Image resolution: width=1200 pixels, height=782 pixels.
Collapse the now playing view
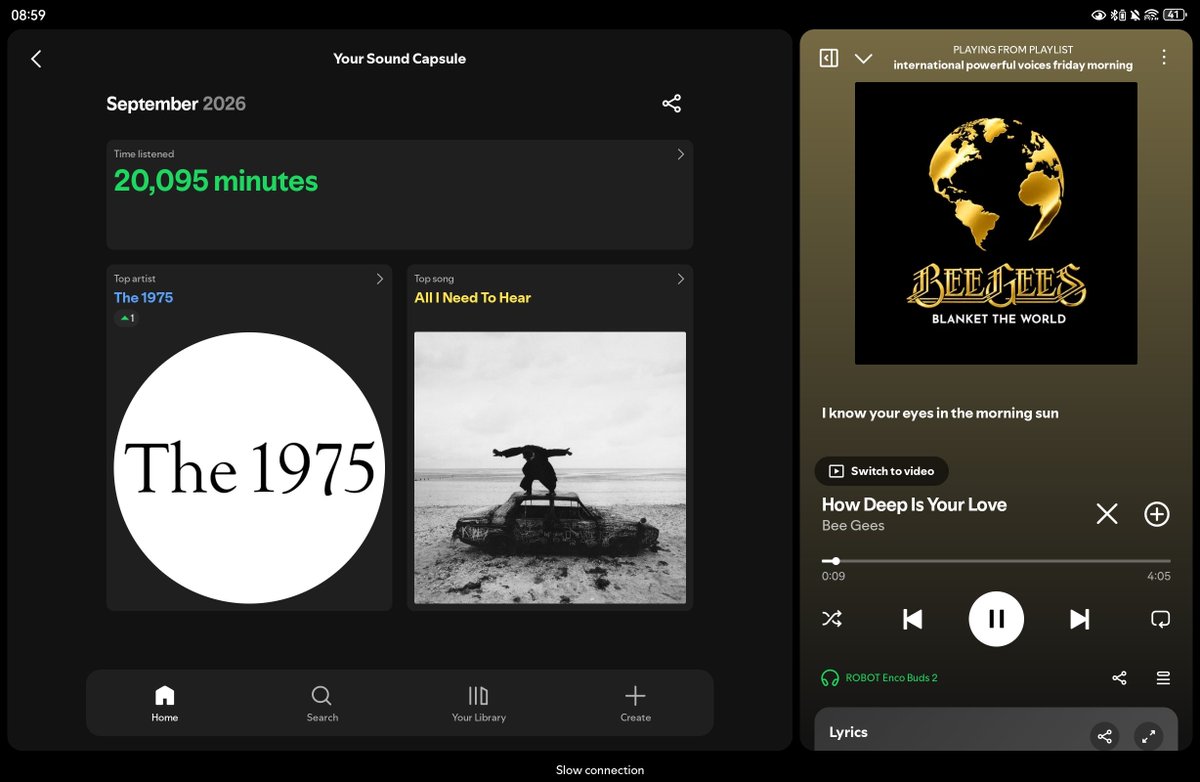[864, 59]
